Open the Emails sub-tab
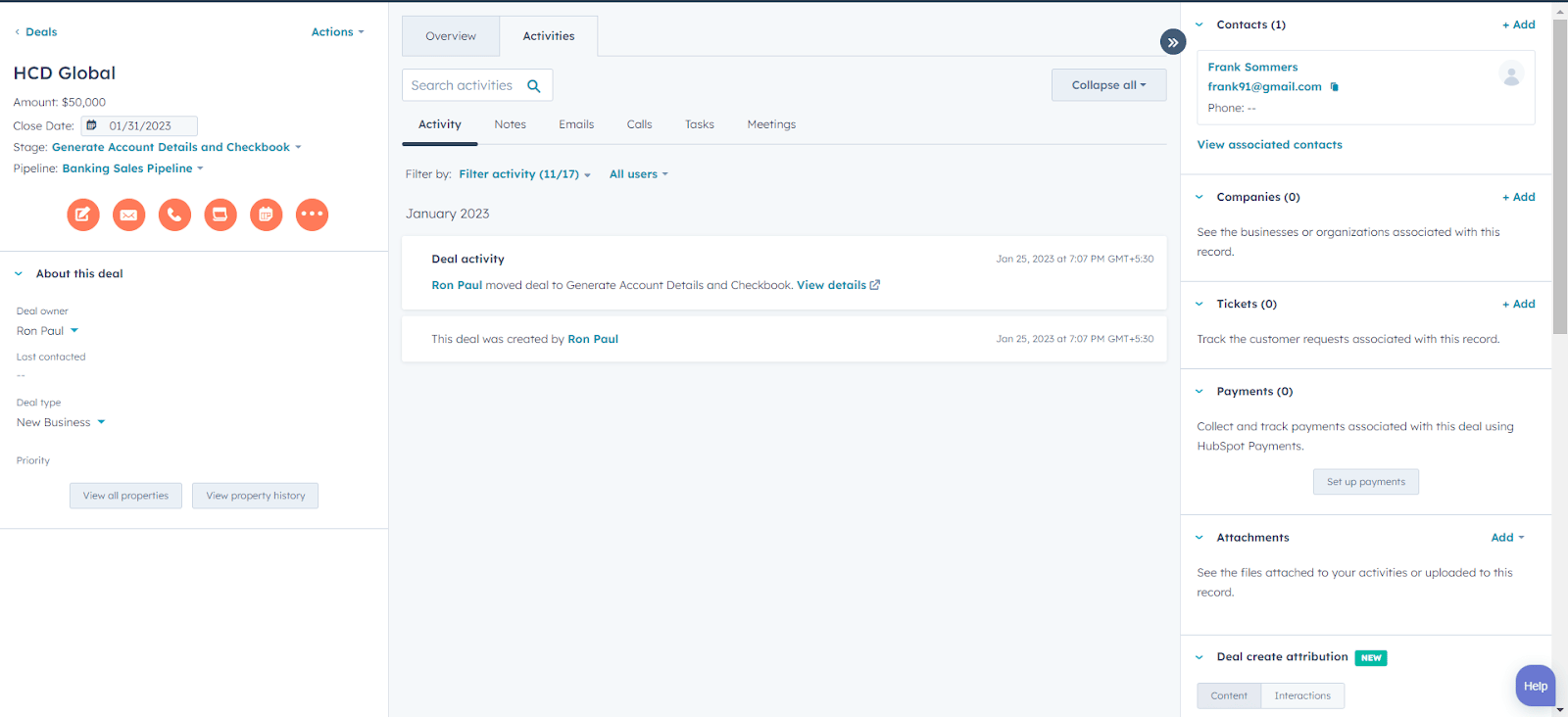Viewport: 1568px width, 717px height. click(576, 124)
